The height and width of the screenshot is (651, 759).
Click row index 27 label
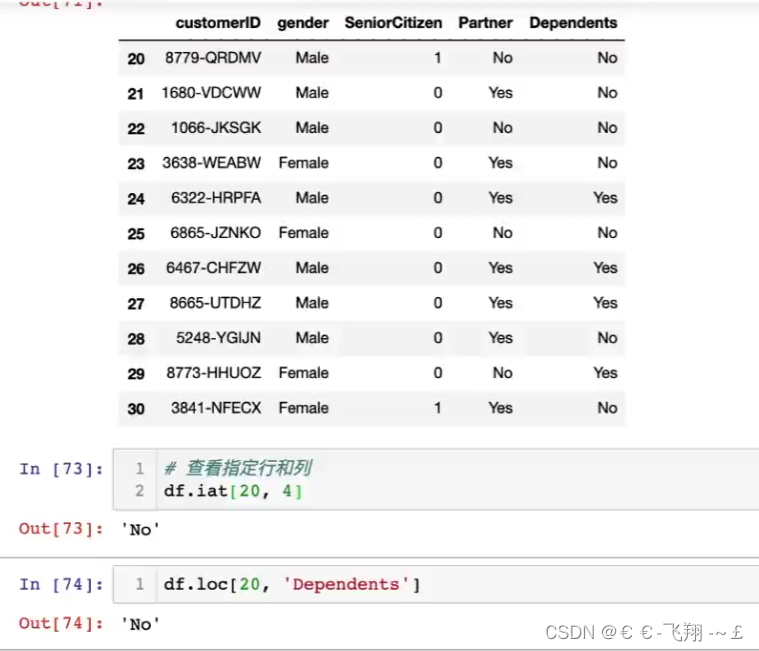[x=136, y=304]
